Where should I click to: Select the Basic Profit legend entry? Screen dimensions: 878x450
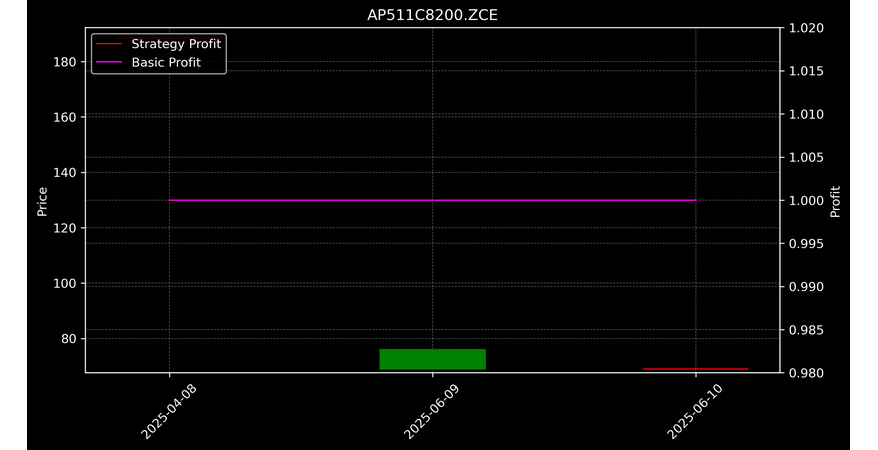click(x=148, y=62)
